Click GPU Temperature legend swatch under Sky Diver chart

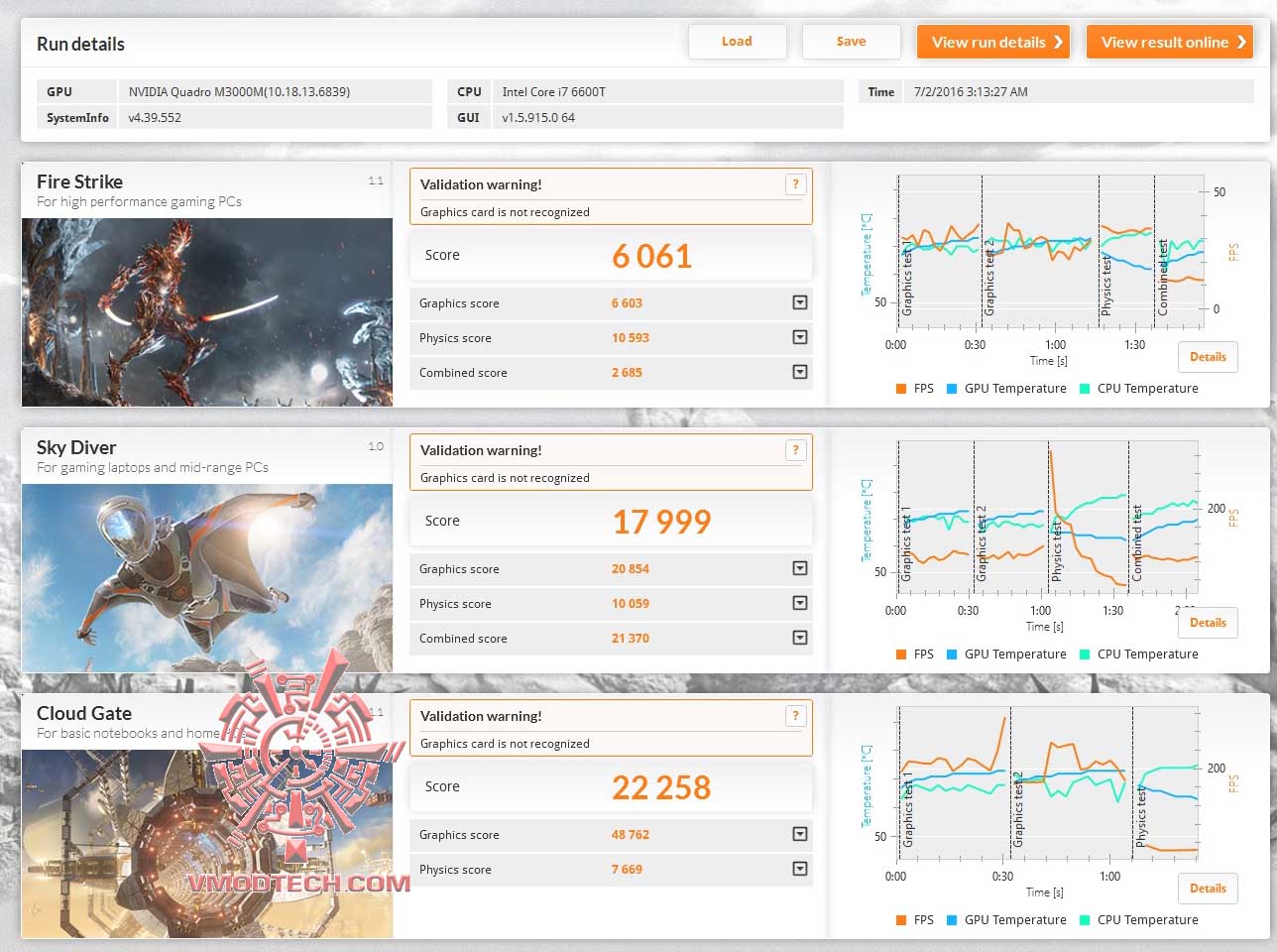pyautogui.click(x=952, y=654)
